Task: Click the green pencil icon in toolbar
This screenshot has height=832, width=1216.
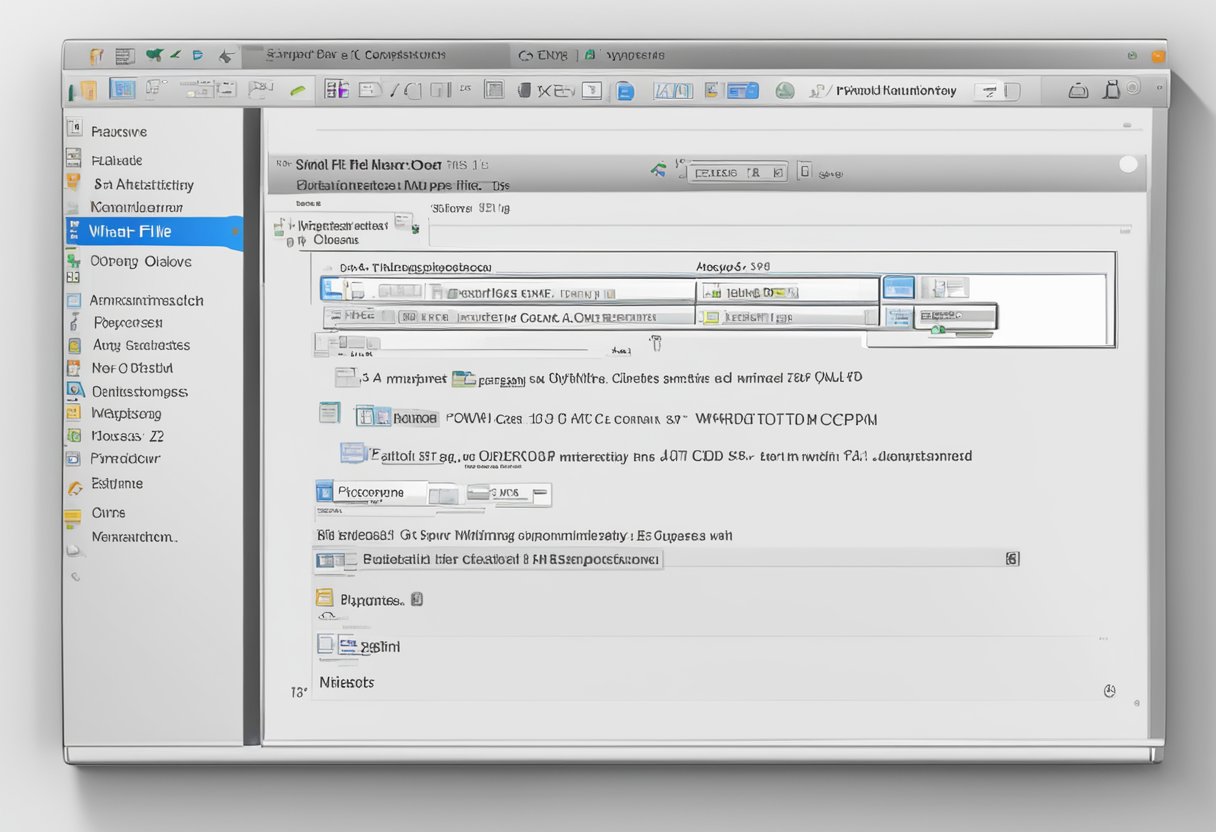Action: 298,91
